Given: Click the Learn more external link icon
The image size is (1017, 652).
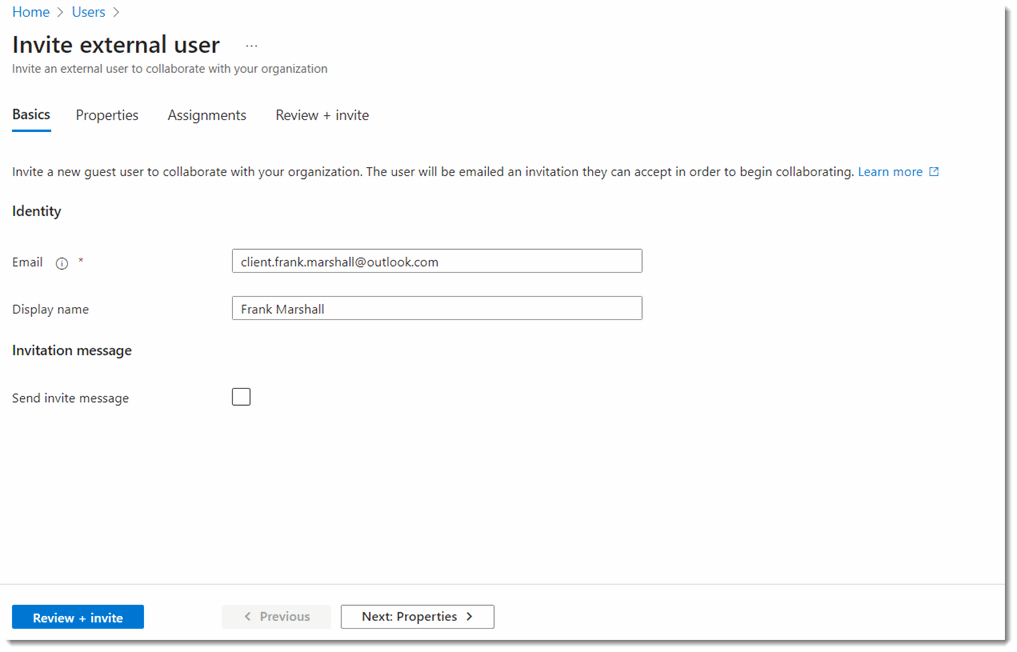Looking at the screenshot, I should coord(934,172).
